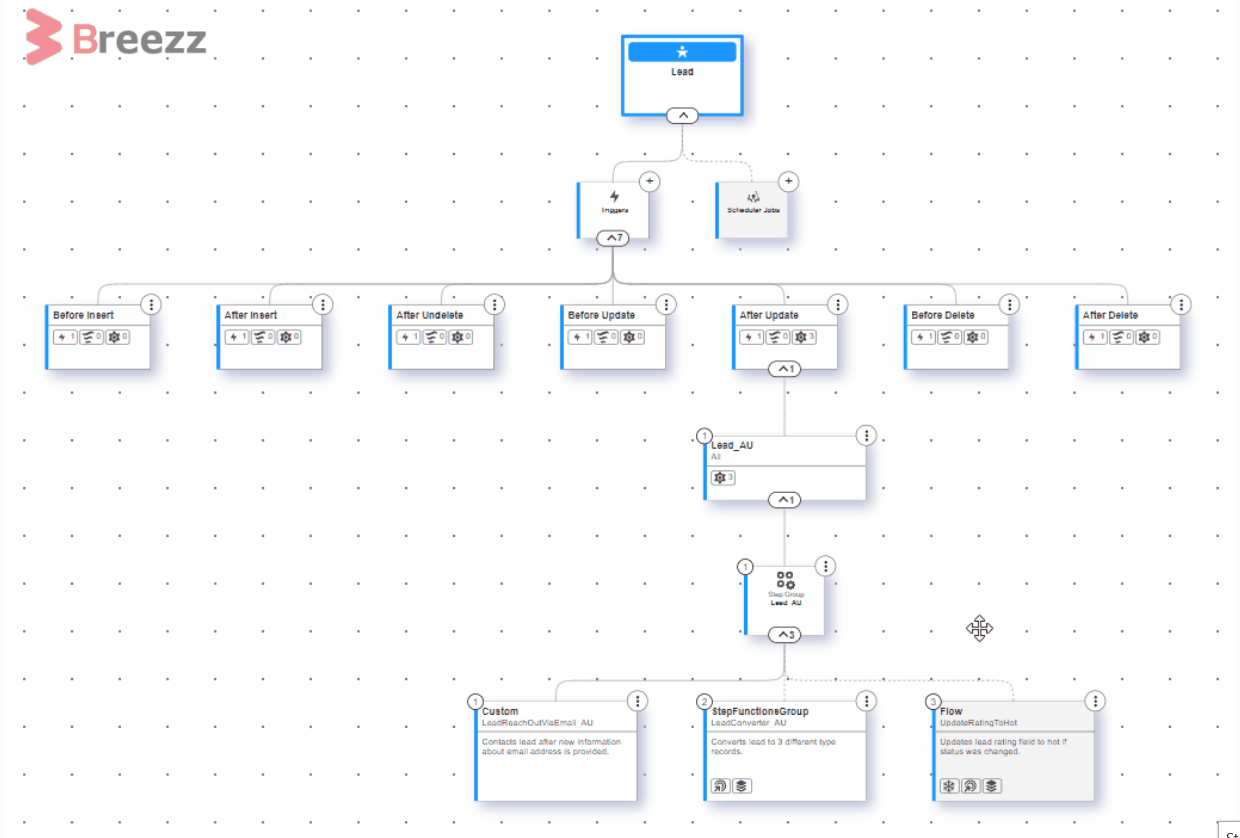Collapse the Step Group's 3 child steps
1240x838 pixels.
click(x=784, y=635)
